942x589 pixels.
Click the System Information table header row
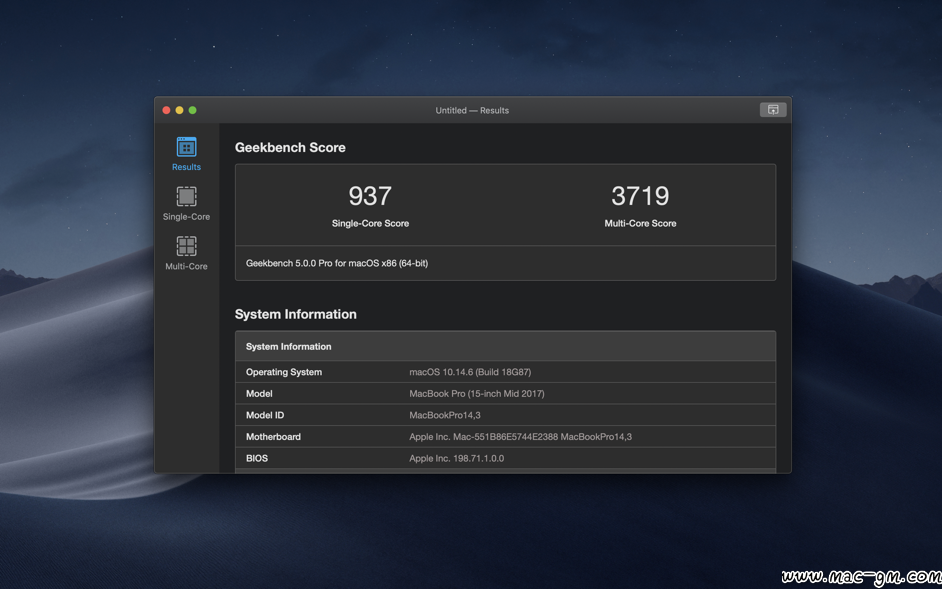(505, 346)
